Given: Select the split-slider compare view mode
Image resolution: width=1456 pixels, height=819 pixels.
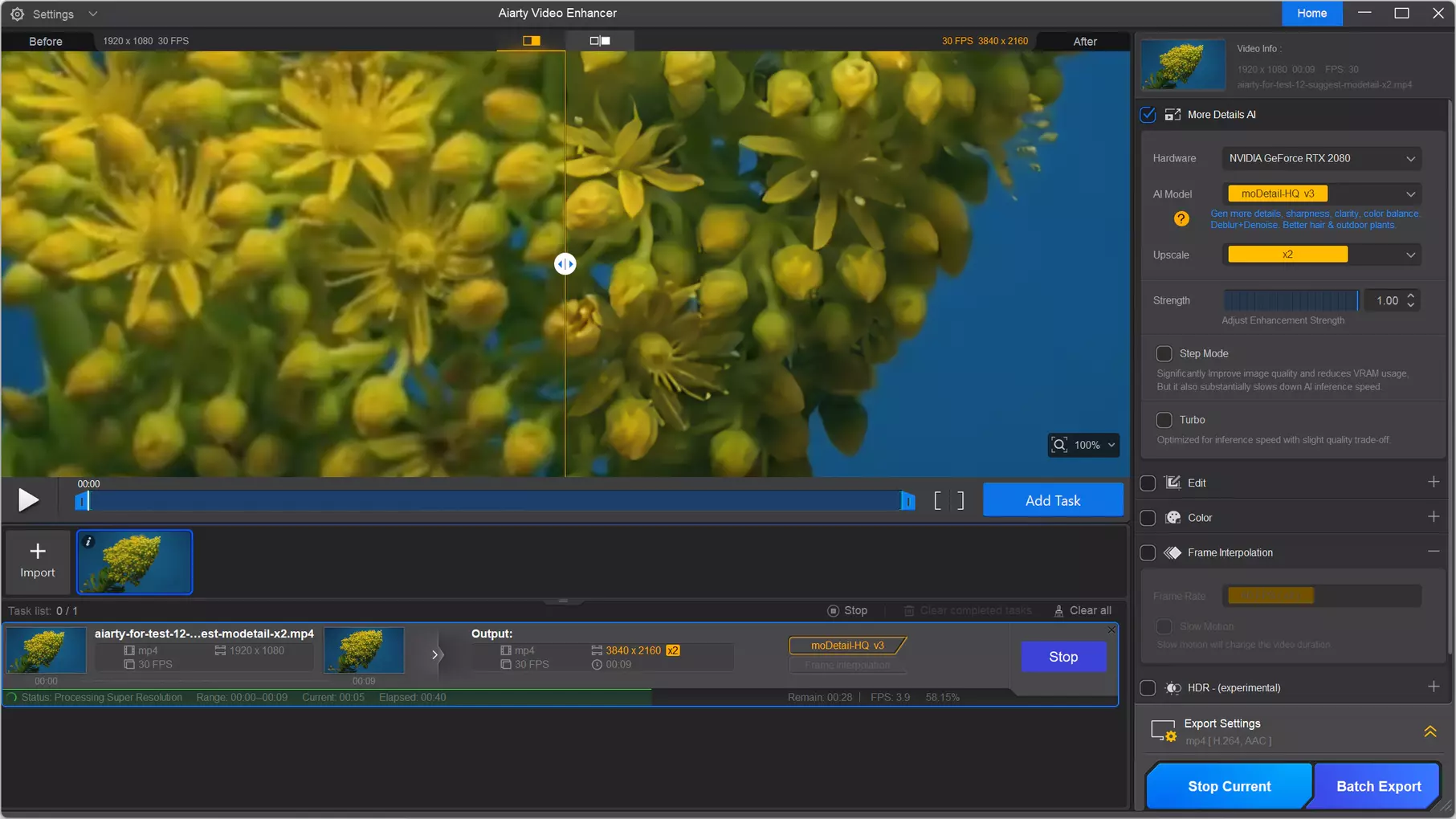Looking at the screenshot, I should pos(531,40).
